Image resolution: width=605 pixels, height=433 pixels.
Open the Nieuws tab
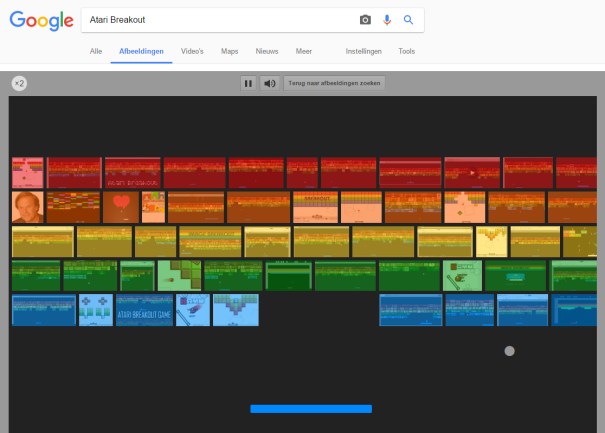tap(267, 51)
